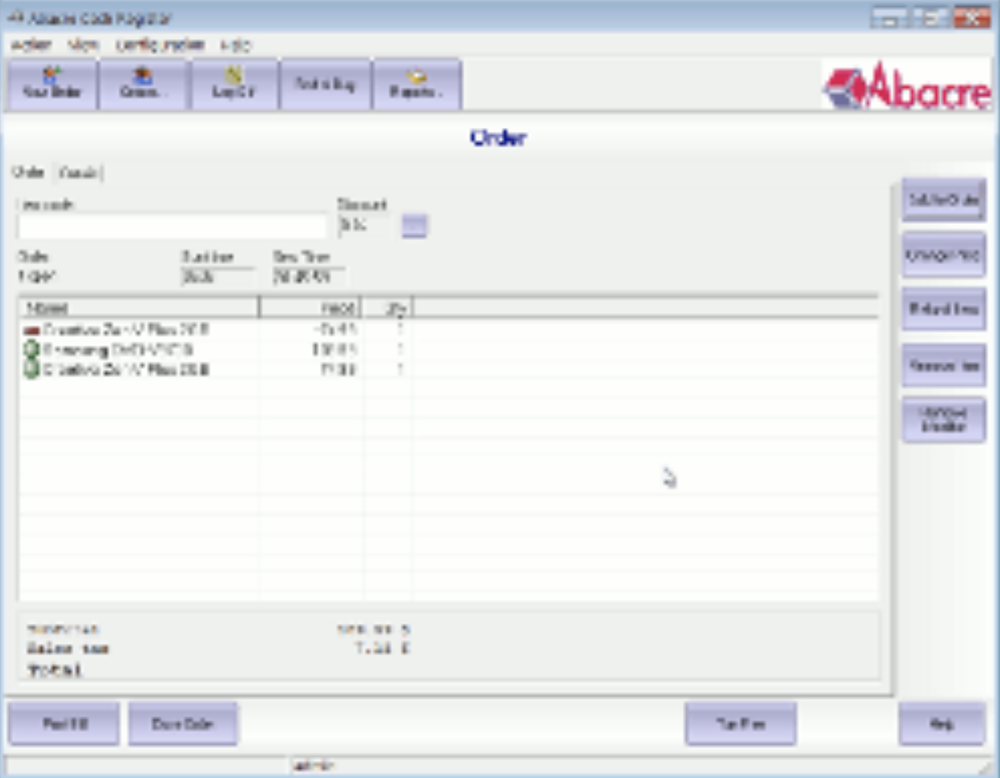This screenshot has height=778, width=1000.
Task: Click the price cell of the Samsung row
Action: click(311, 349)
